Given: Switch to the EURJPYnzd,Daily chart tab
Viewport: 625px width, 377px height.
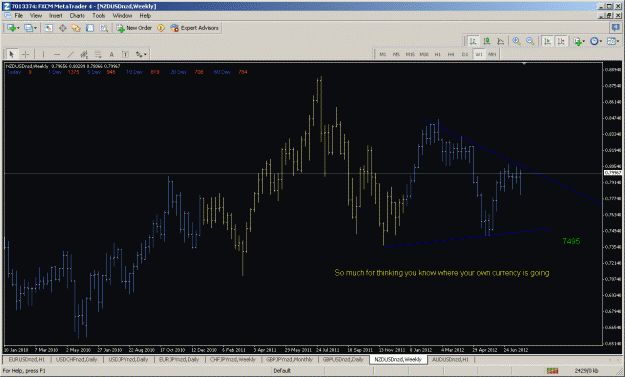Looking at the screenshot, I should pyautogui.click(x=179, y=359).
